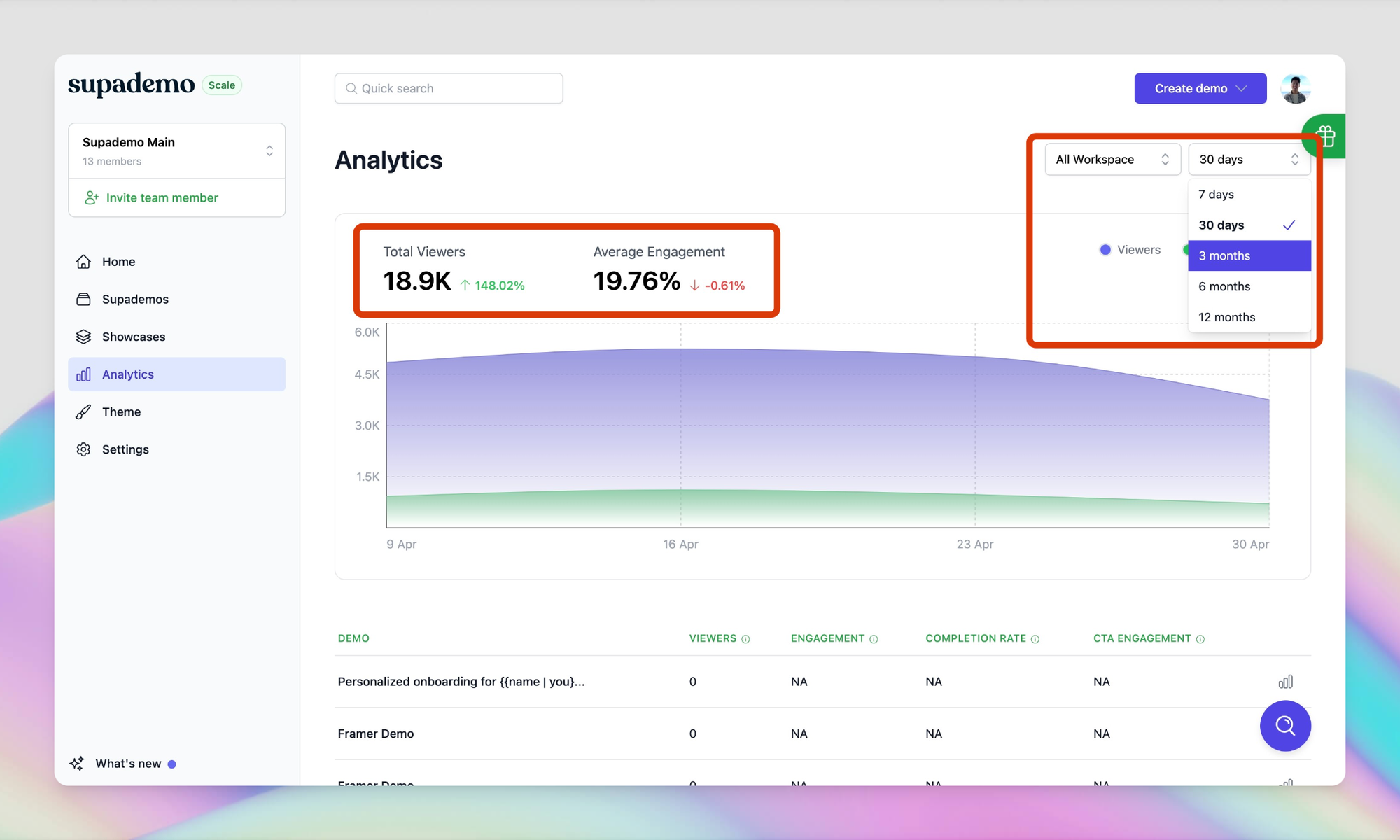Click the Scale plan badge
Image resolution: width=1400 pixels, height=840 pixels.
pos(222,85)
